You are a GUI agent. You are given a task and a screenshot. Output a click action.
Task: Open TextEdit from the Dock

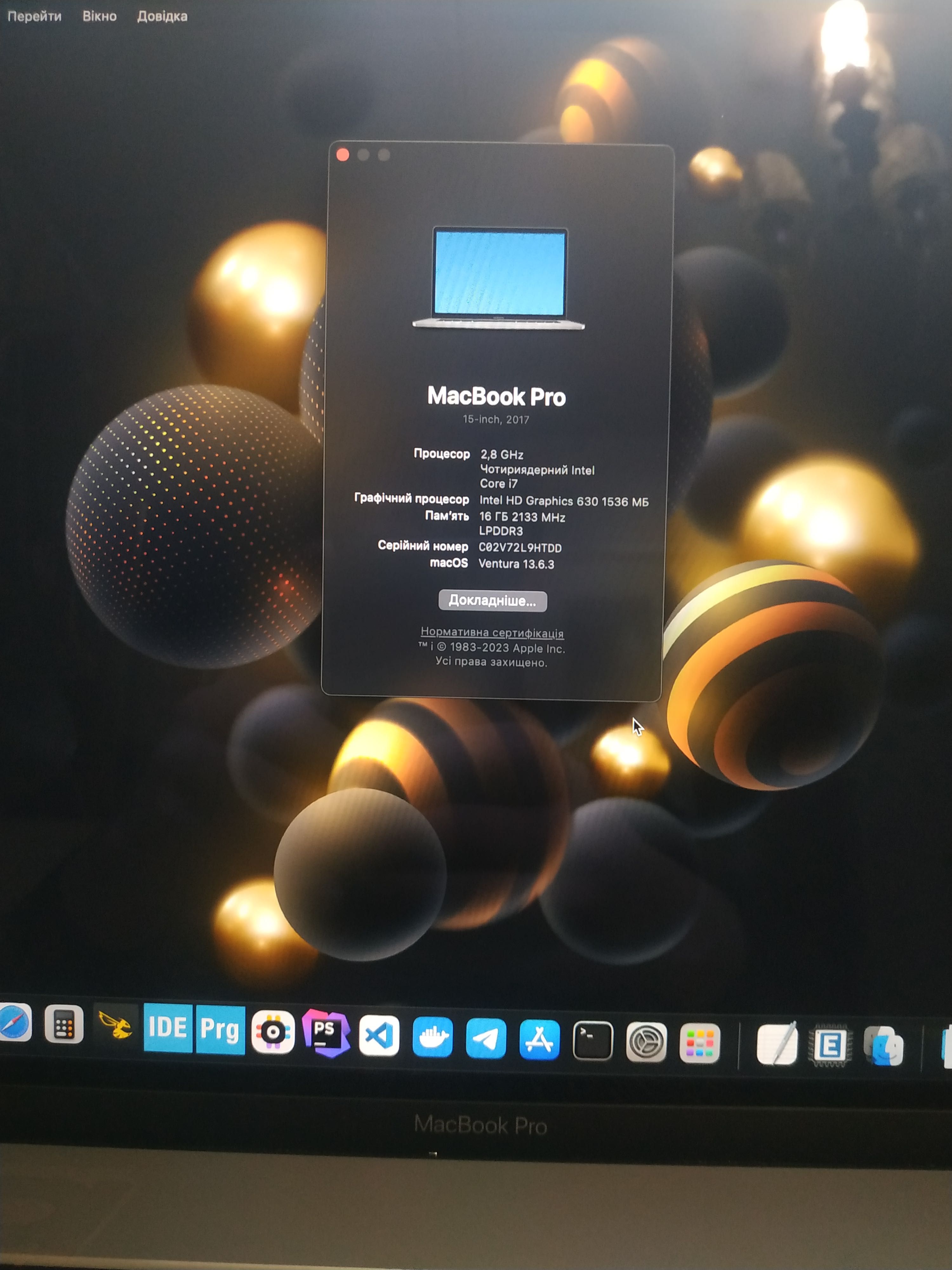pos(777,1044)
